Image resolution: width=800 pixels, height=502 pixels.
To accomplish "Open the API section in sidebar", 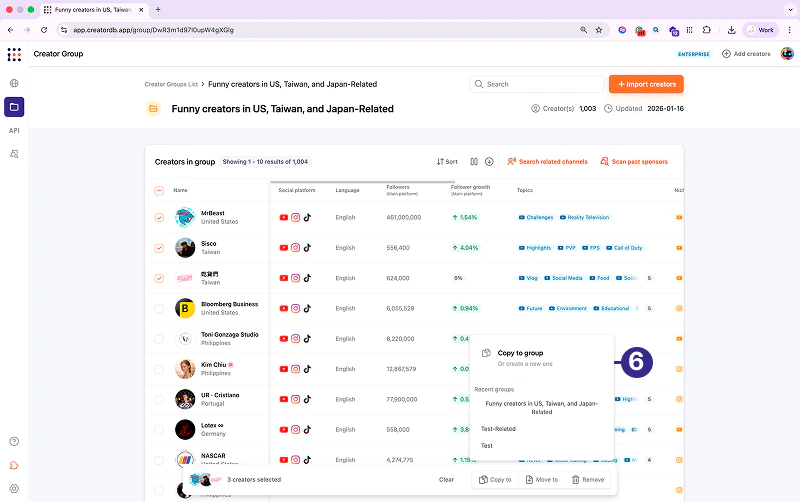I will [x=14, y=131].
